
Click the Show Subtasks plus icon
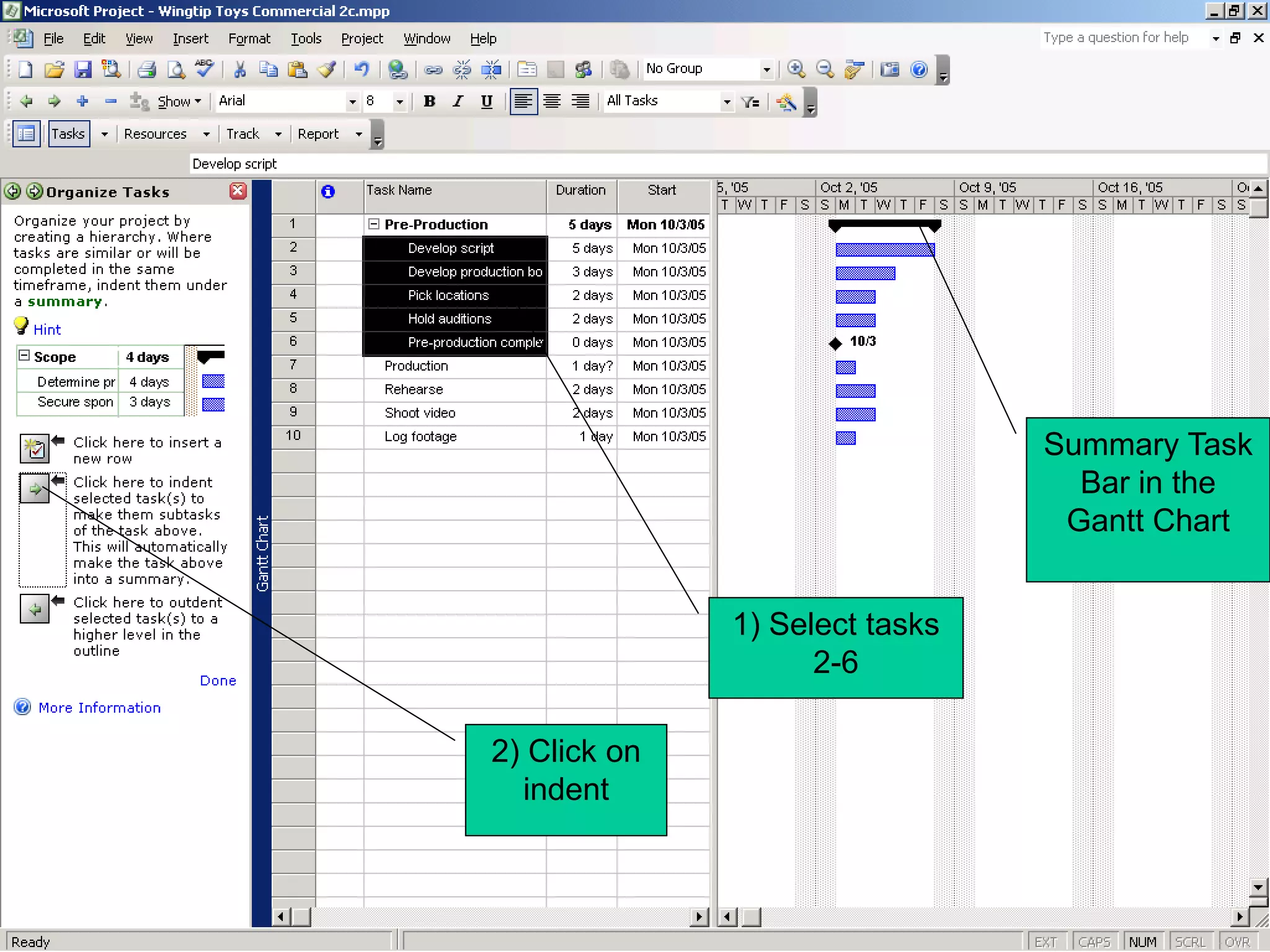tap(82, 101)
